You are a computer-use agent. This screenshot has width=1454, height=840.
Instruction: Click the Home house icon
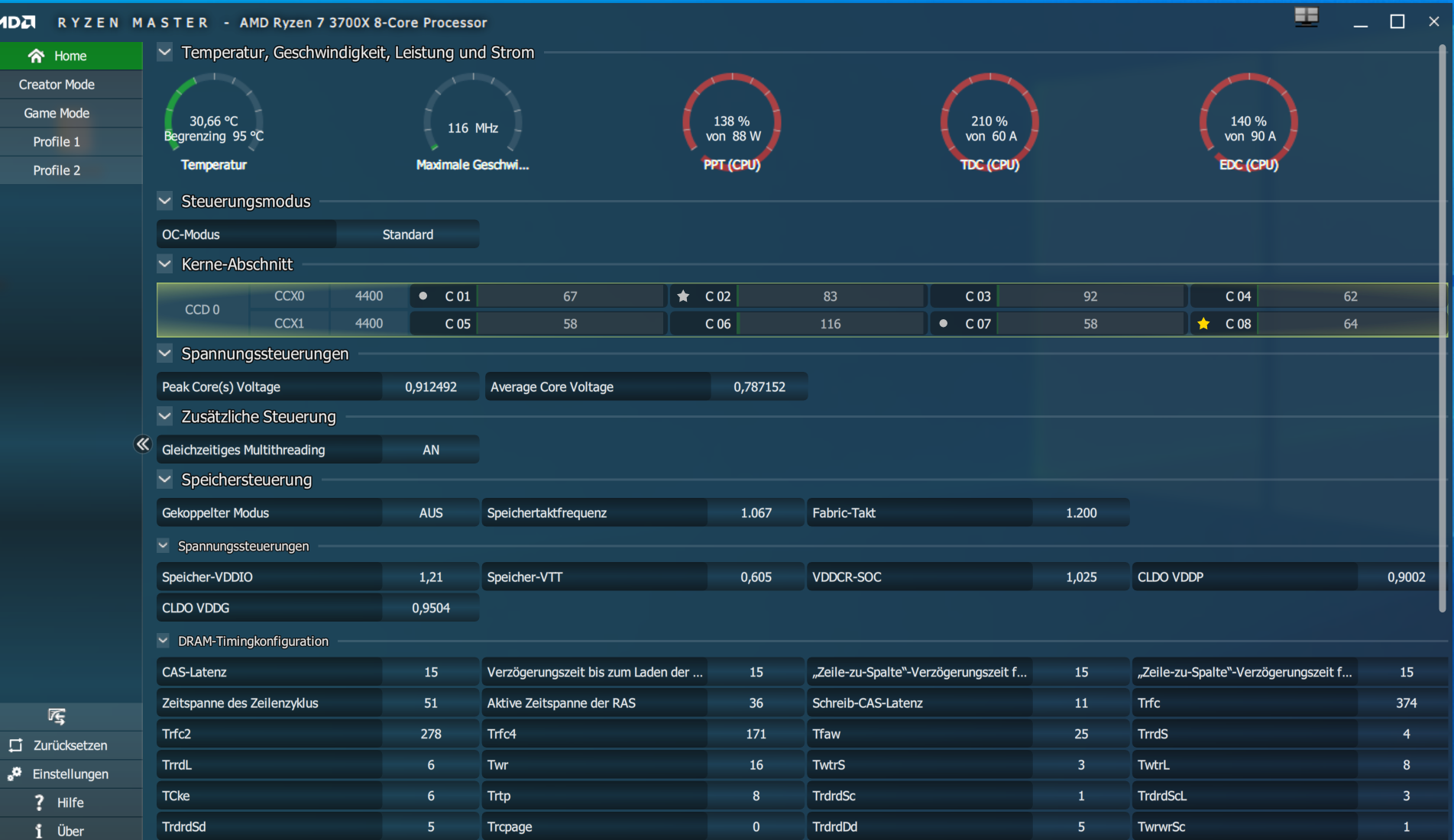[36, 56]
